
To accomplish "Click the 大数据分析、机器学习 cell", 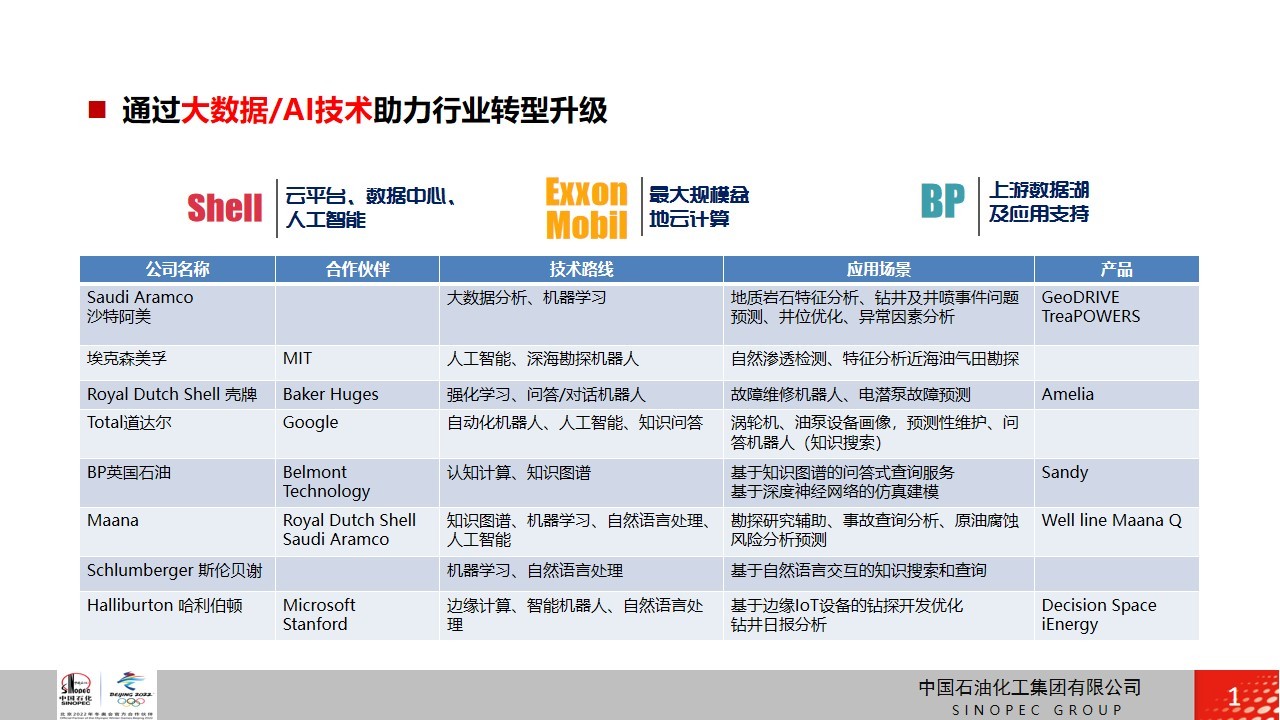I will (581, 315).
